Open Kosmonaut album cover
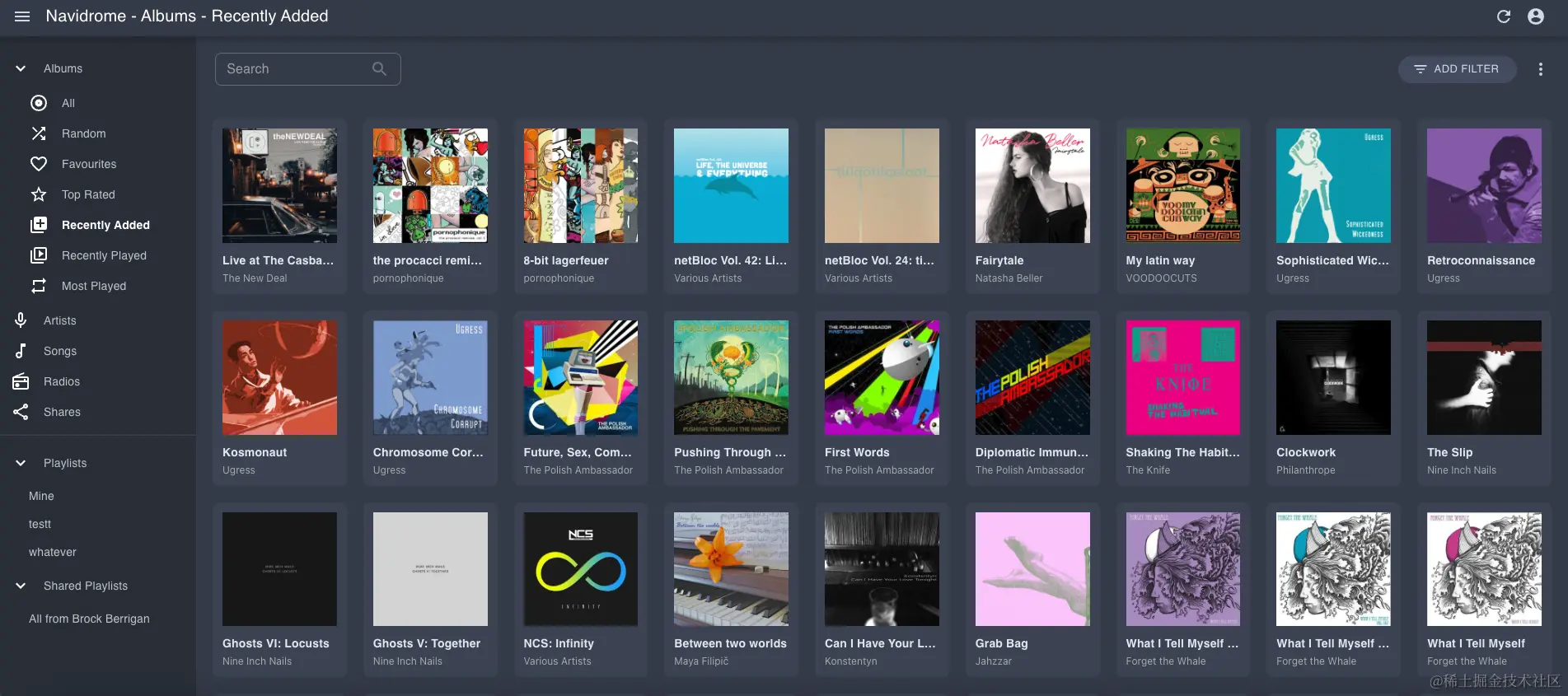The width and height of the screenshot is (1568, 696). (x=279, y=377)
